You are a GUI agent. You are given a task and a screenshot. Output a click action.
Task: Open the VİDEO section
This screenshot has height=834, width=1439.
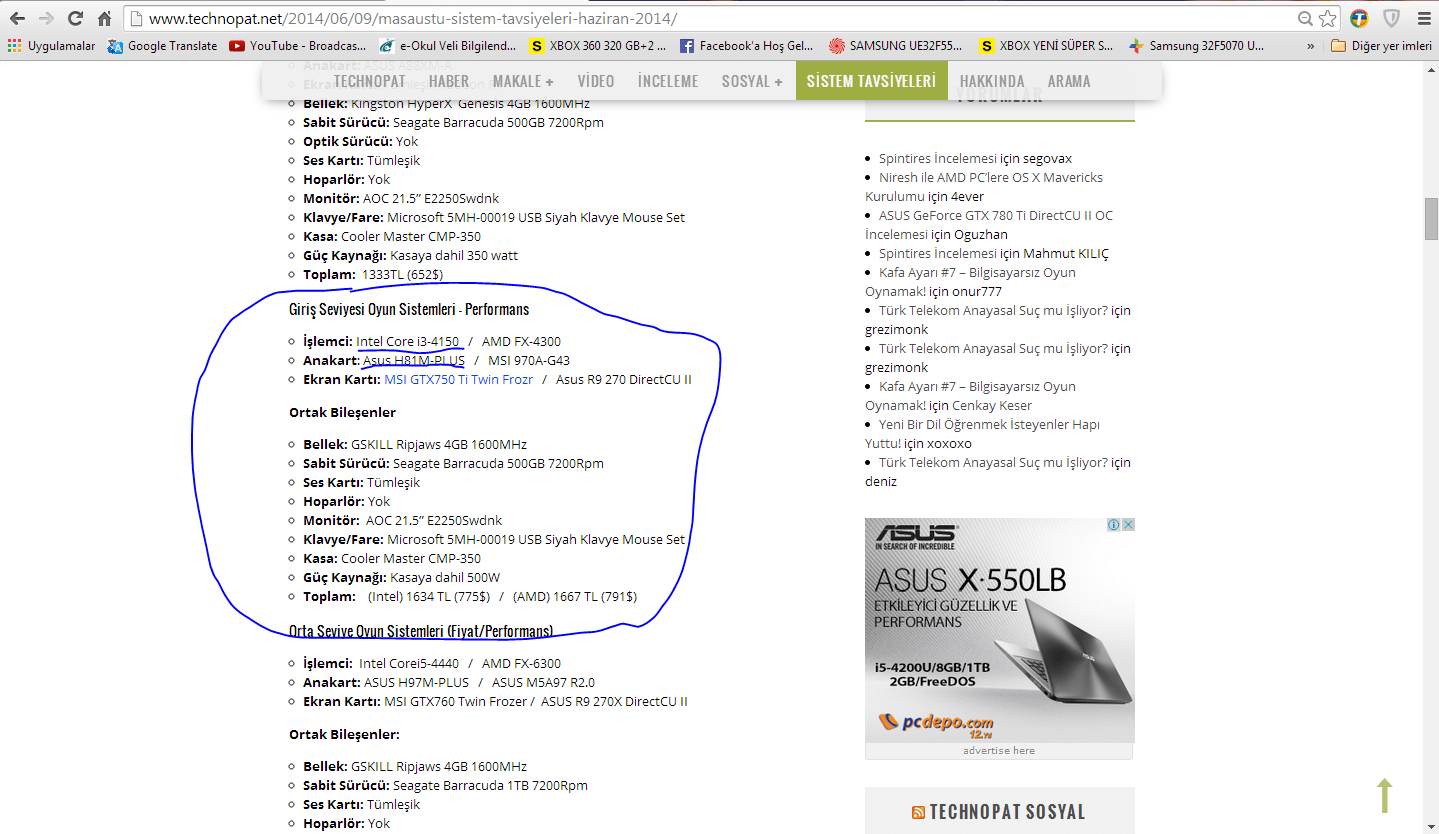click(596, 81)
